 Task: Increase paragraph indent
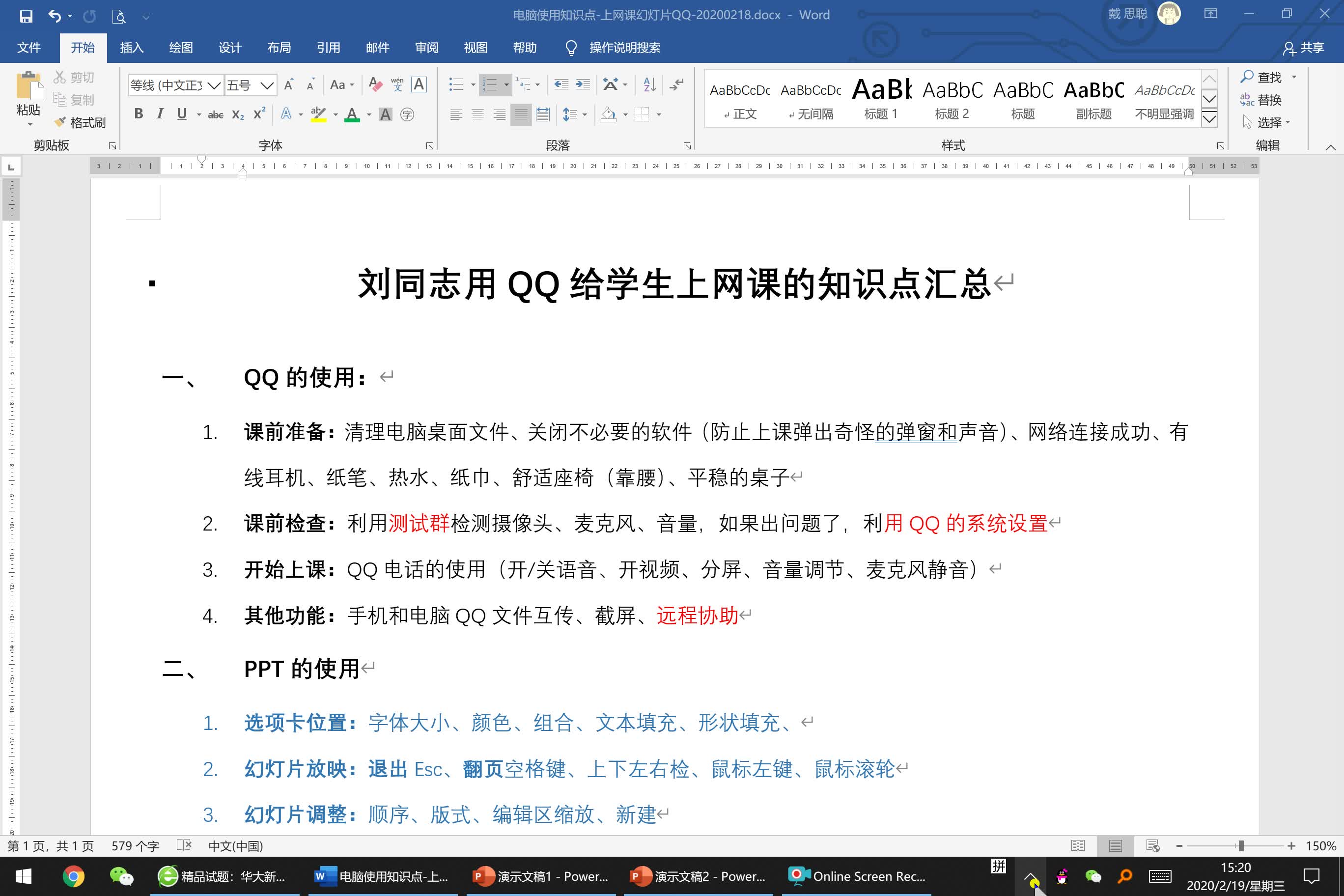click(x=583, y=85)
